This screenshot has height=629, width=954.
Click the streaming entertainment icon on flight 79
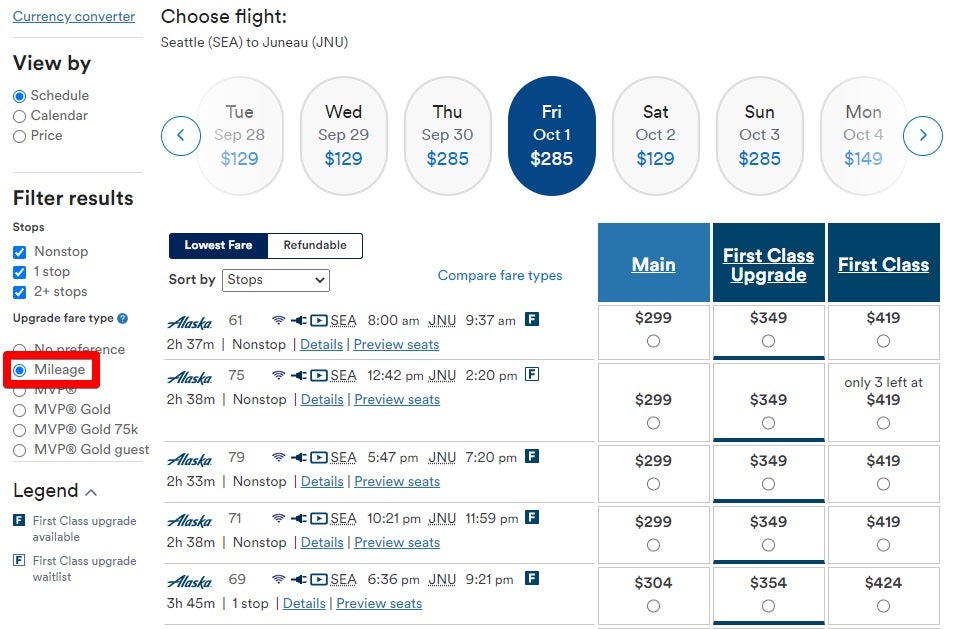tap(321, 459)
